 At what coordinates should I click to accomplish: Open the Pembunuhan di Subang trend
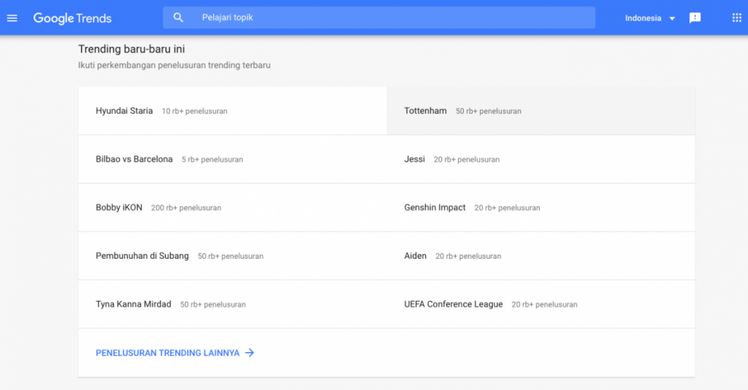click(233, 256)
